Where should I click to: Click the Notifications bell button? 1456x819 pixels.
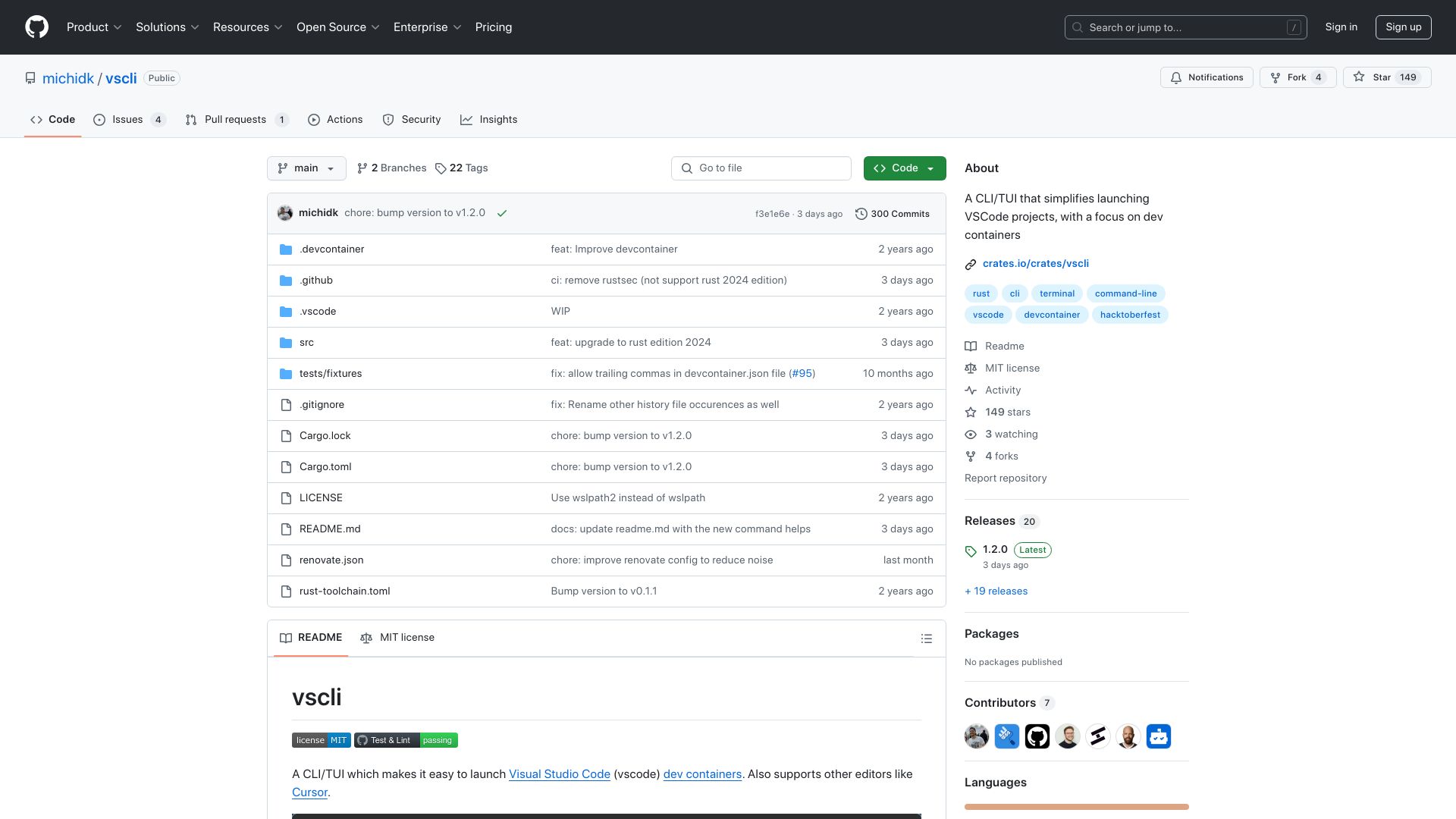pyautogui.click(x=1207, y=77)
